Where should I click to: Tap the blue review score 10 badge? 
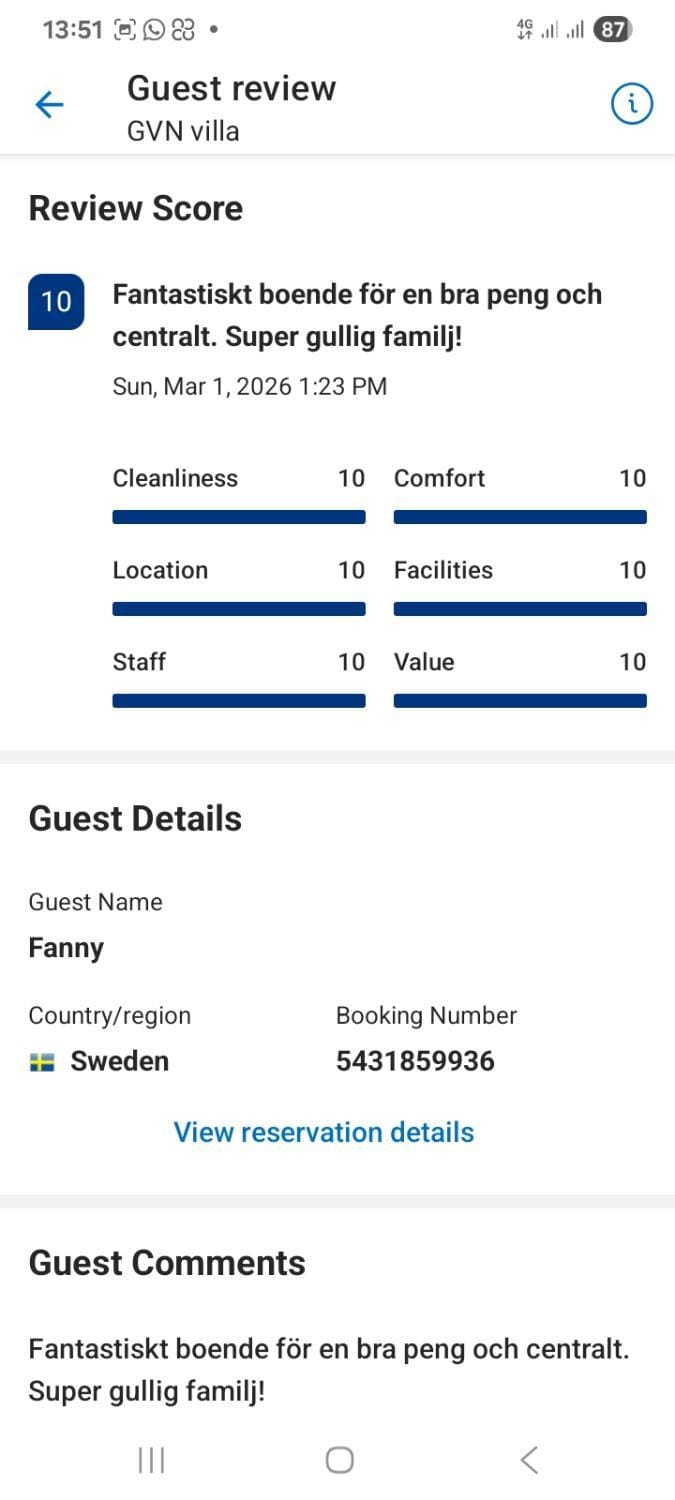pos(56,301)
